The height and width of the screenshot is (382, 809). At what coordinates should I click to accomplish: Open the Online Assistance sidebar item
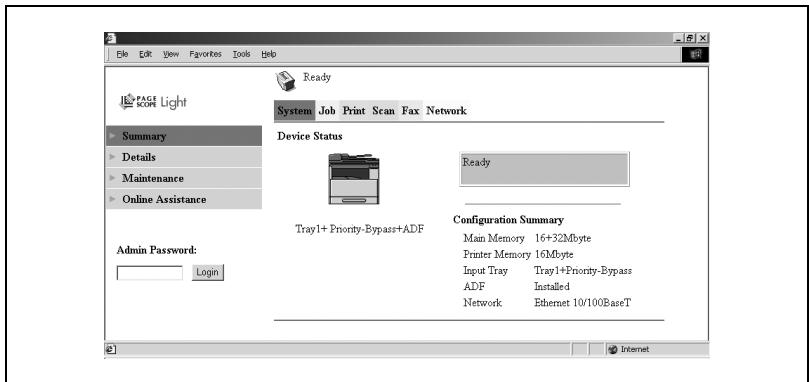pyautogui.click(x=184, y=199)
